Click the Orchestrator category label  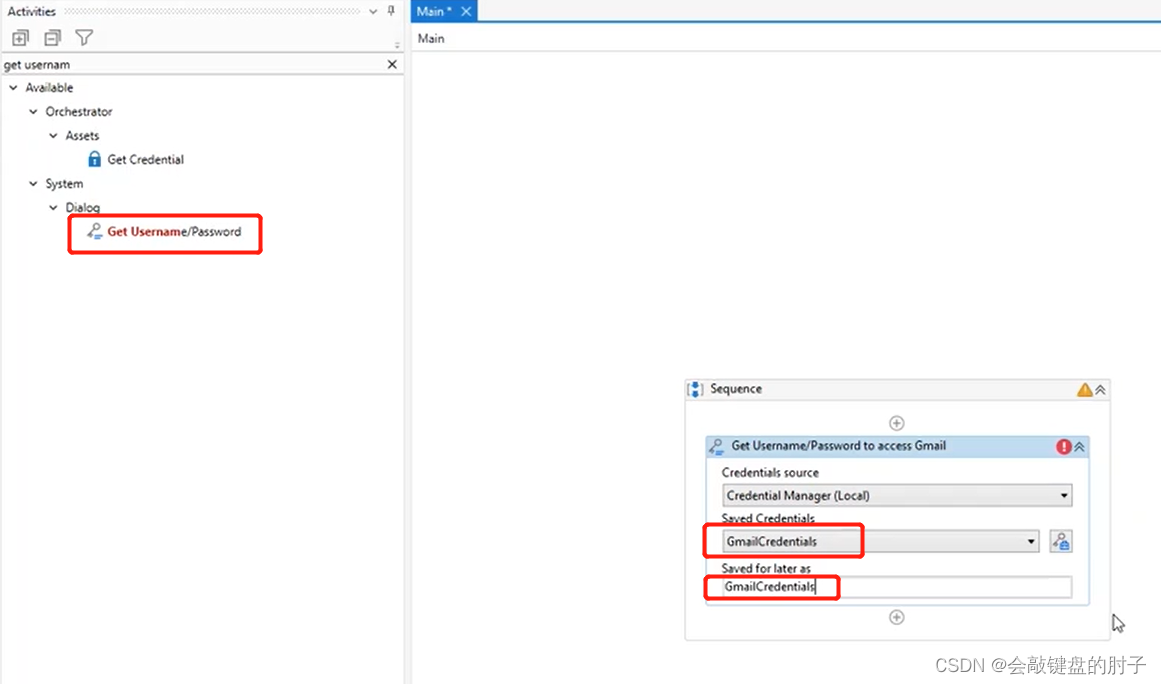tap(78, 112)
